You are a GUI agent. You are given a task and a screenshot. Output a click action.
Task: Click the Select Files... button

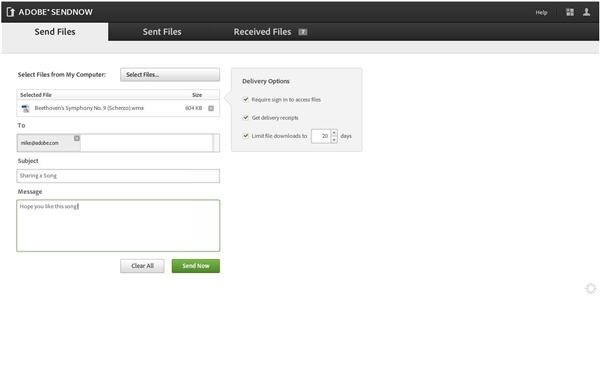point(170,75)
